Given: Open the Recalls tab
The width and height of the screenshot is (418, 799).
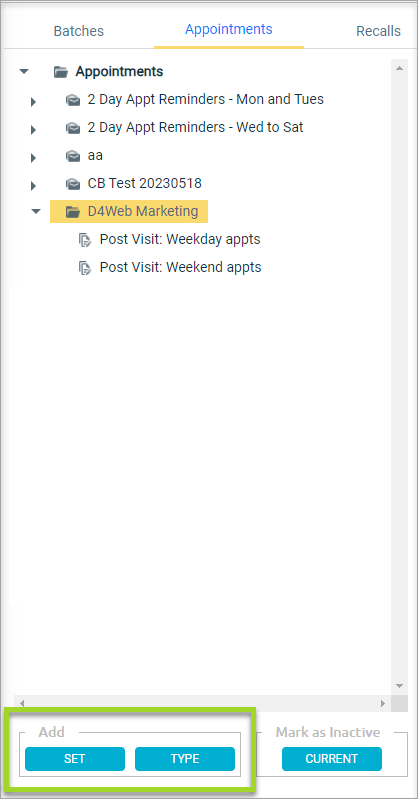Looking at the screenshot, I should pyautogui.click(x=378, y=31).
